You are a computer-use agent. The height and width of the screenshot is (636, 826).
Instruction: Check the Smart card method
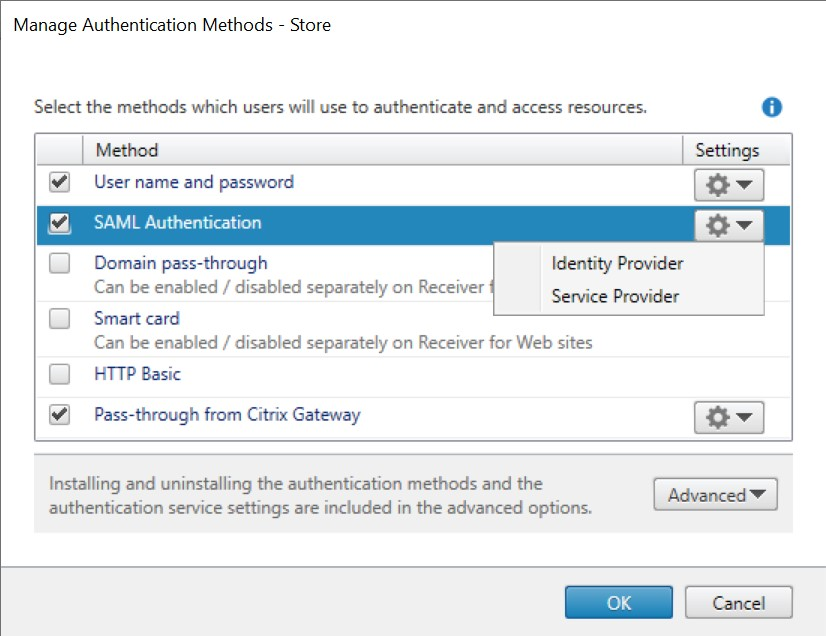(x=58, y=319)
